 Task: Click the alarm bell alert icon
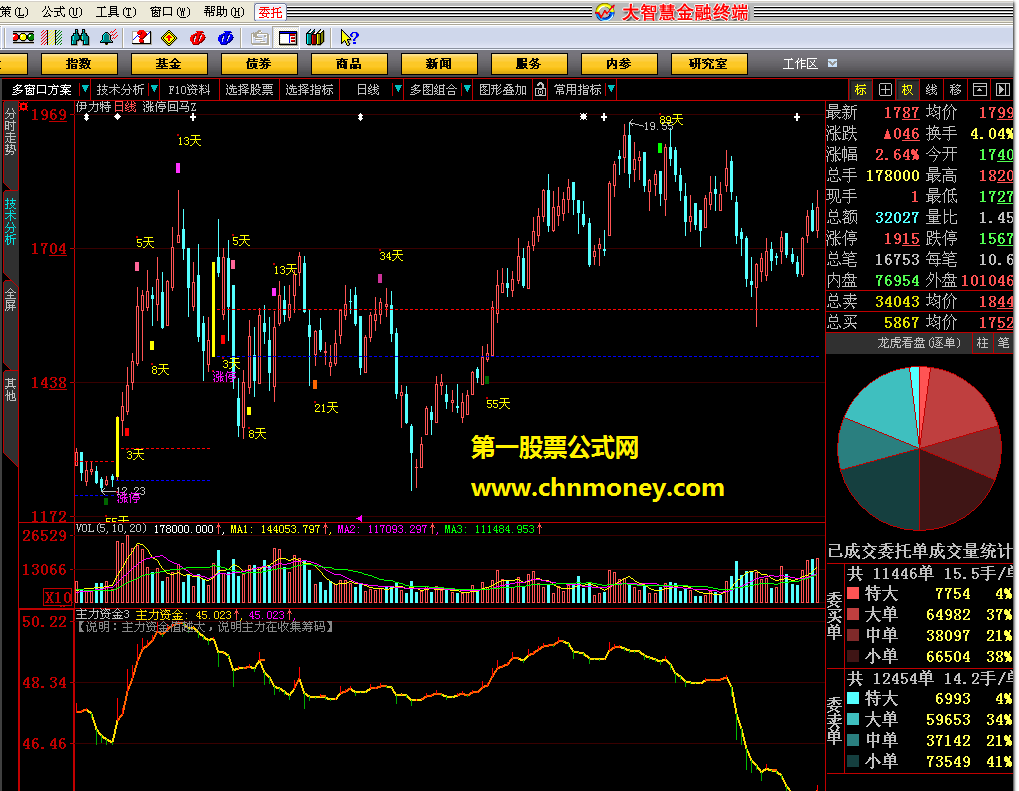coord(109,38)
